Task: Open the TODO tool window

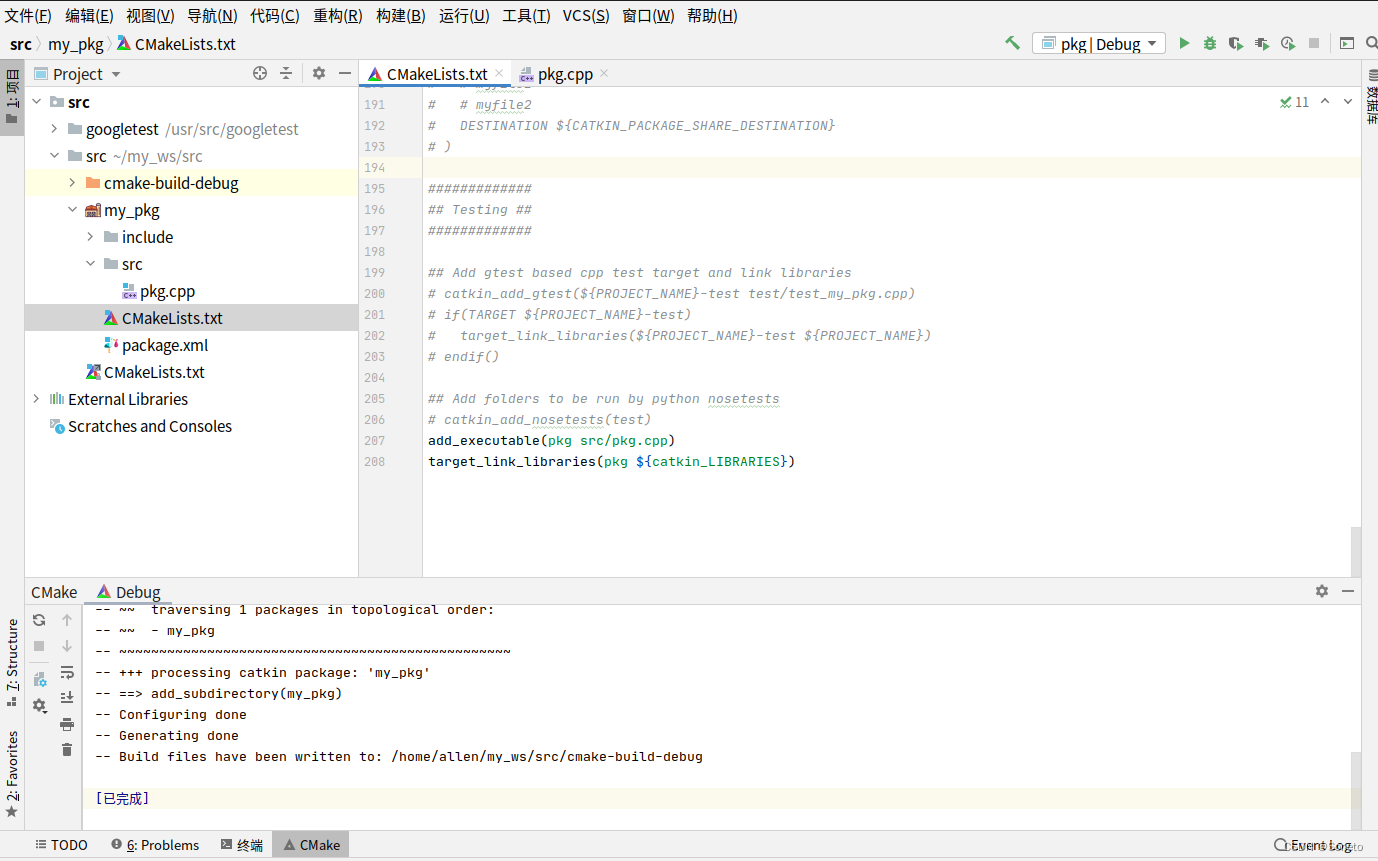Action: pyautogui.click(x=61, y=845)
